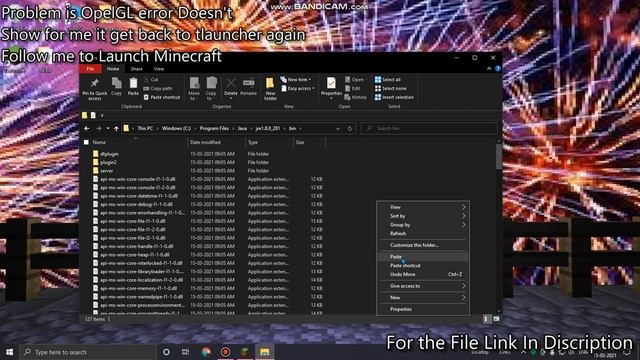The width and height of the screenshot is (640, 360).
Task: Click Paste shortcut in ribbon Clipboard group
Action: point(162,97)
